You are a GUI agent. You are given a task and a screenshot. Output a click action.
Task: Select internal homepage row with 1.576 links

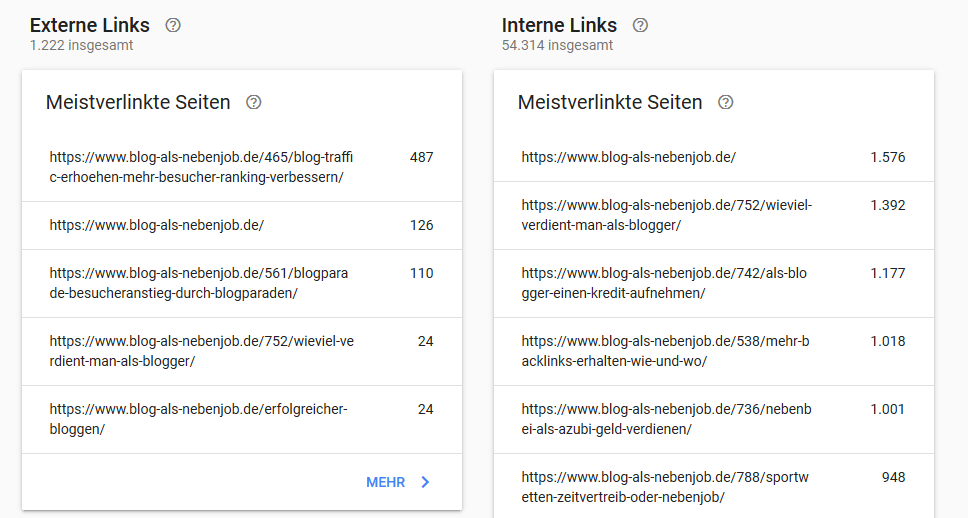point(714,157)
